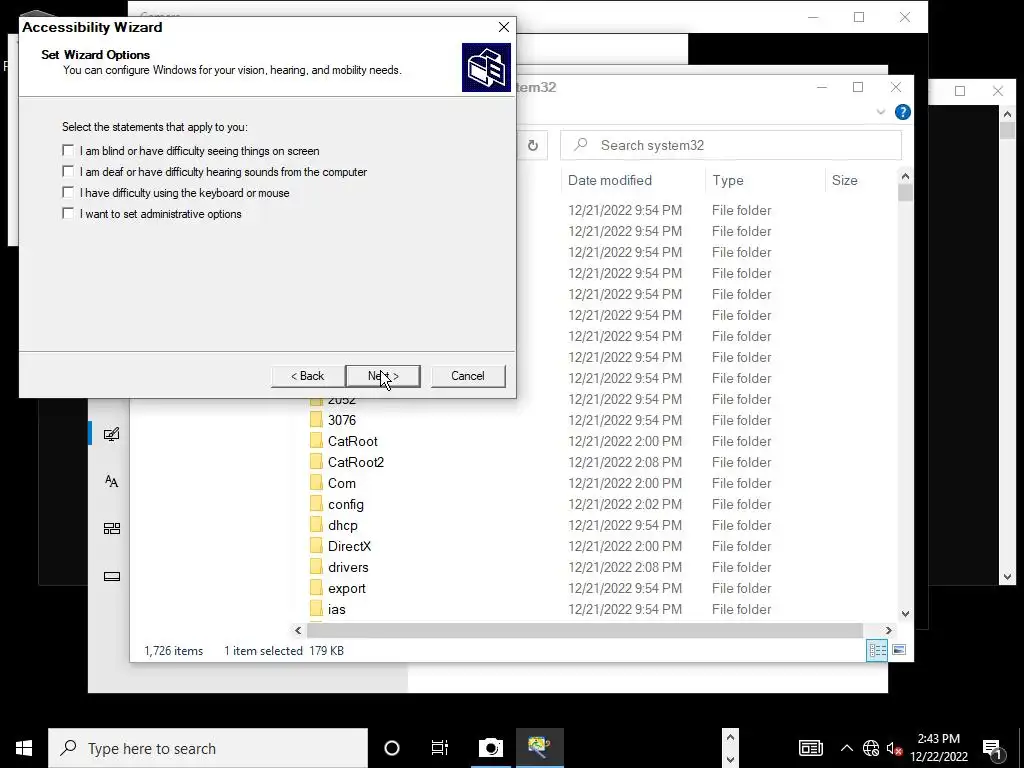This screenshot has height=768, width=1024.
Task: Open the Fonts sidebar icon in Settings window
Action: coord(112,481)
